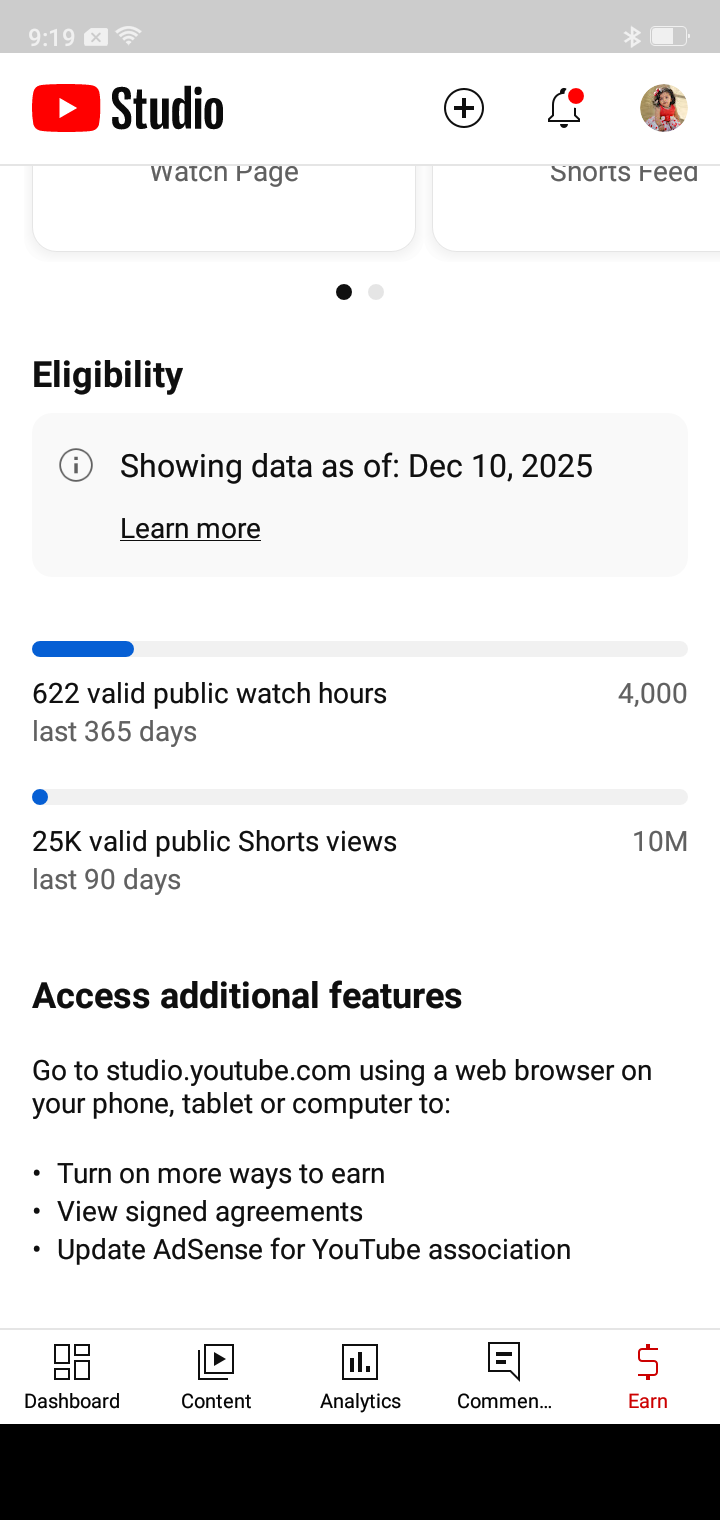Viewport: 720px width, 1520px height.
Task: Tap the battery status icon
Action: coord(668,37)
